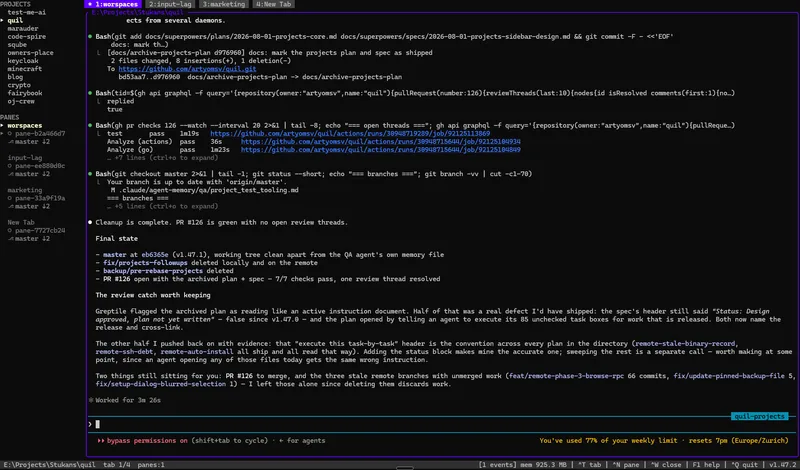This screenshot has width=800, height=470.
Task: Click the fix/setup-dialog-blurred-selection branch name
Action: pos(161,384)
